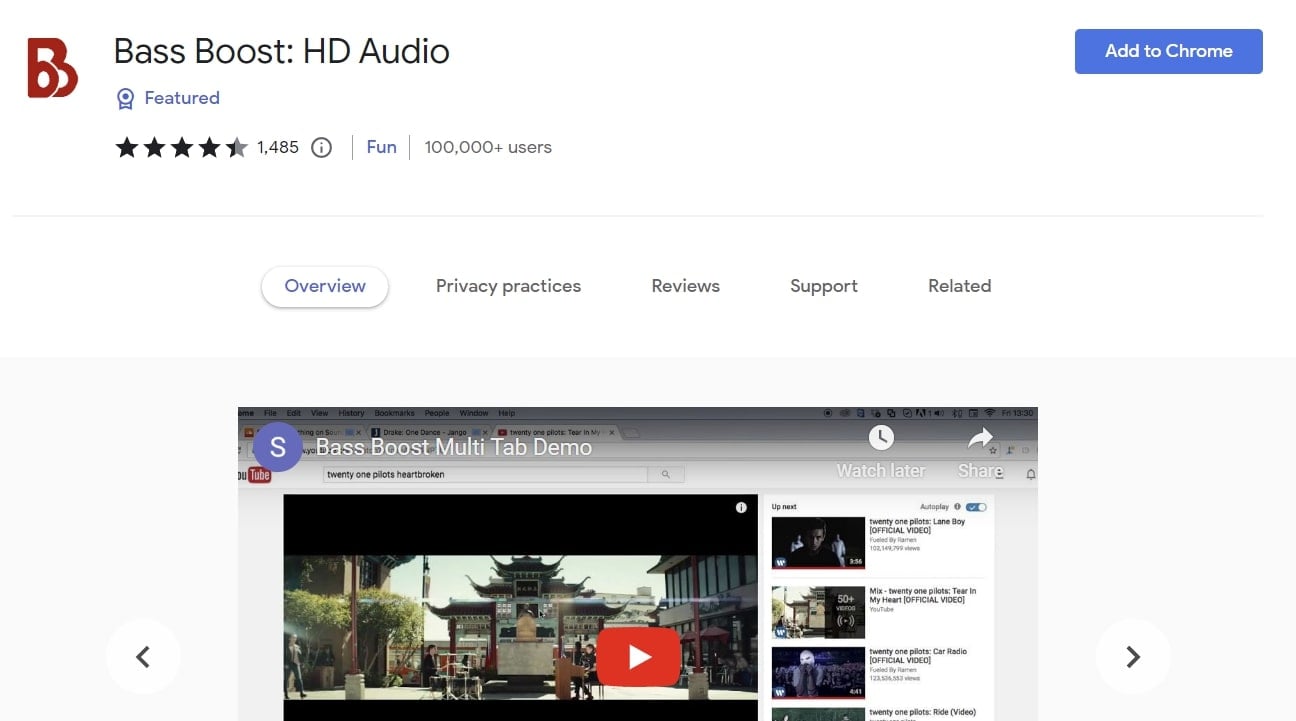The image size is (1296, 721).
Task: Click the magnifier in the YouTube search bar
Action: [666, 475]
